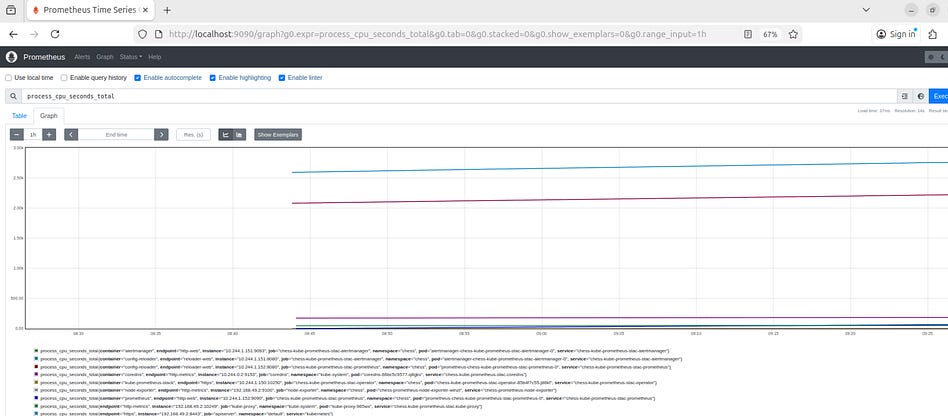Open the extensions puzzle icon
Viewport: 948px width, 416px height.
point(932,34)
